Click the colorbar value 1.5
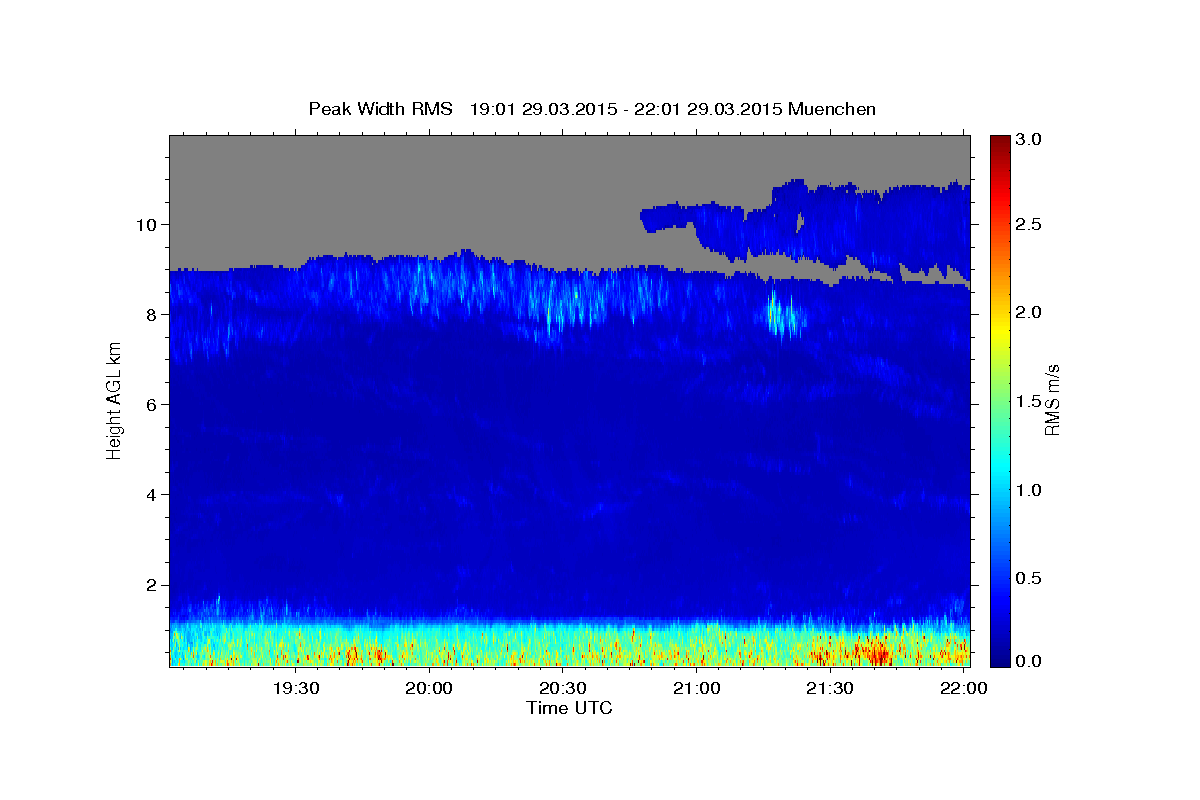Image resolution: width=1200 pixels, height=800 pixels. tap(1030, 401)
